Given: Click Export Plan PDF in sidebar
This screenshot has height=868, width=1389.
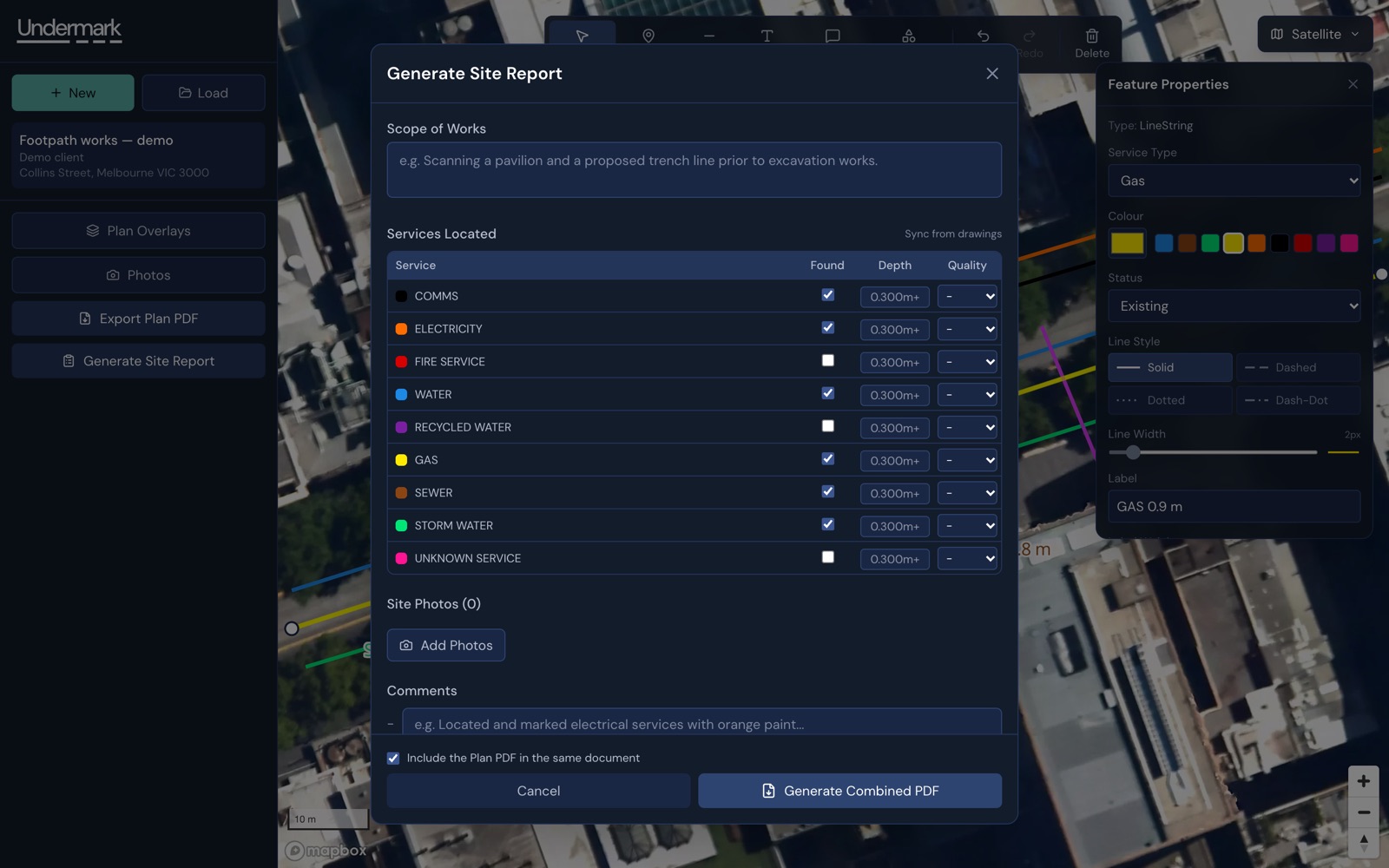Looking at the screenshot, I should click(x=138, y=319).
